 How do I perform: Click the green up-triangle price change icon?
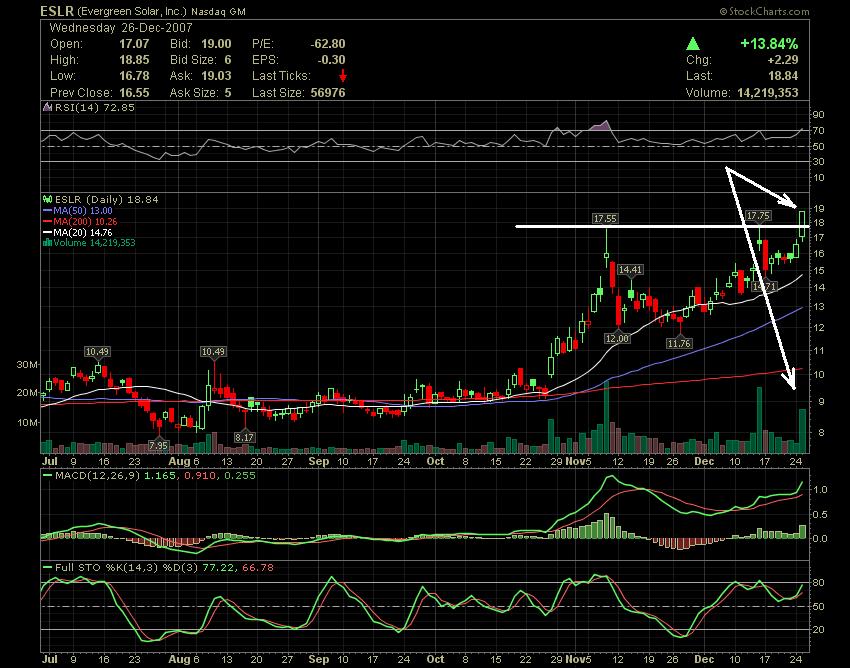693,44
